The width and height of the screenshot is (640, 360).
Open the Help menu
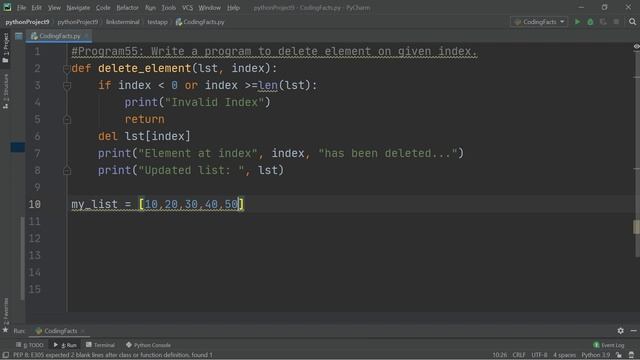(x=233, y=8)
